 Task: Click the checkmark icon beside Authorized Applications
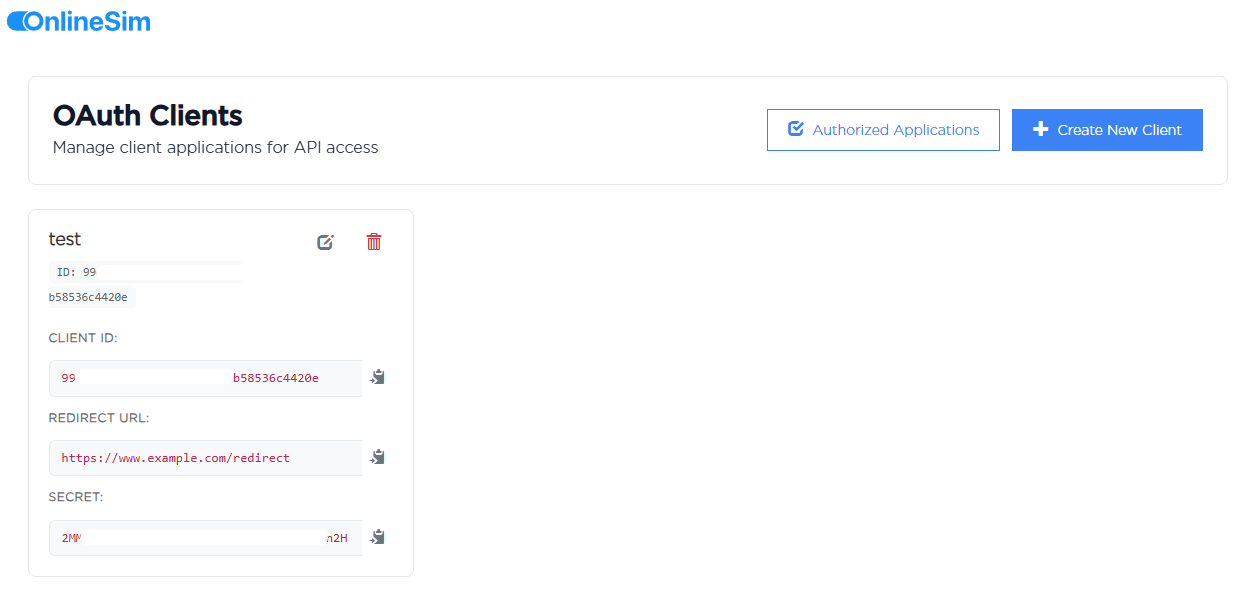(795, 129)
